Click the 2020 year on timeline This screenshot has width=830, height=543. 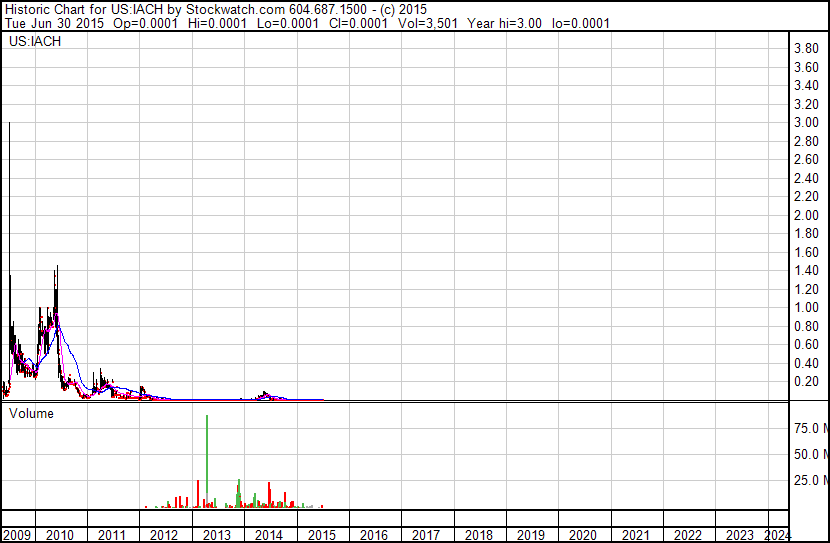click(583, 535)
